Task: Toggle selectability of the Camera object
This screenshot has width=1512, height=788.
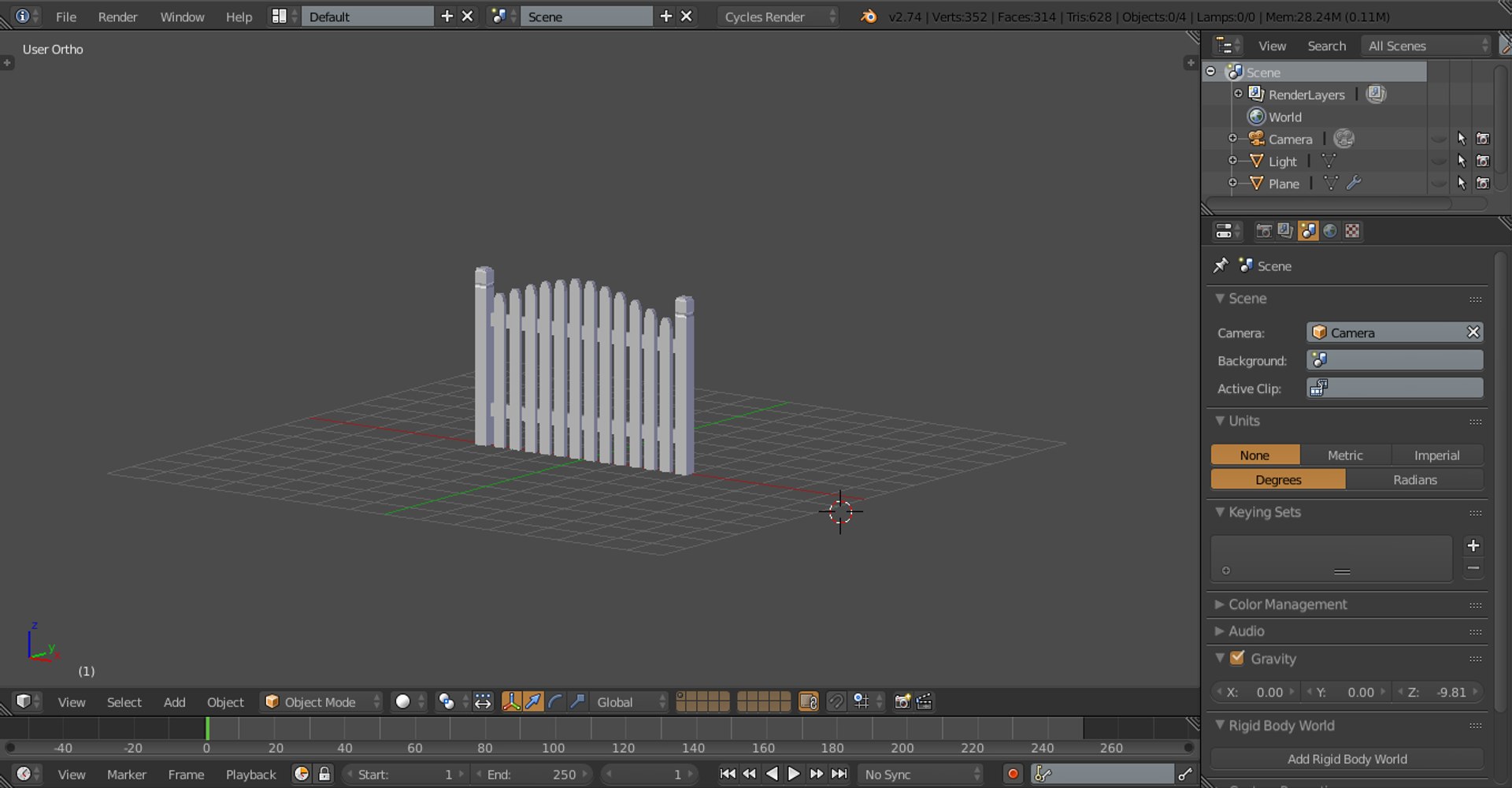Action: point(1462,139)
